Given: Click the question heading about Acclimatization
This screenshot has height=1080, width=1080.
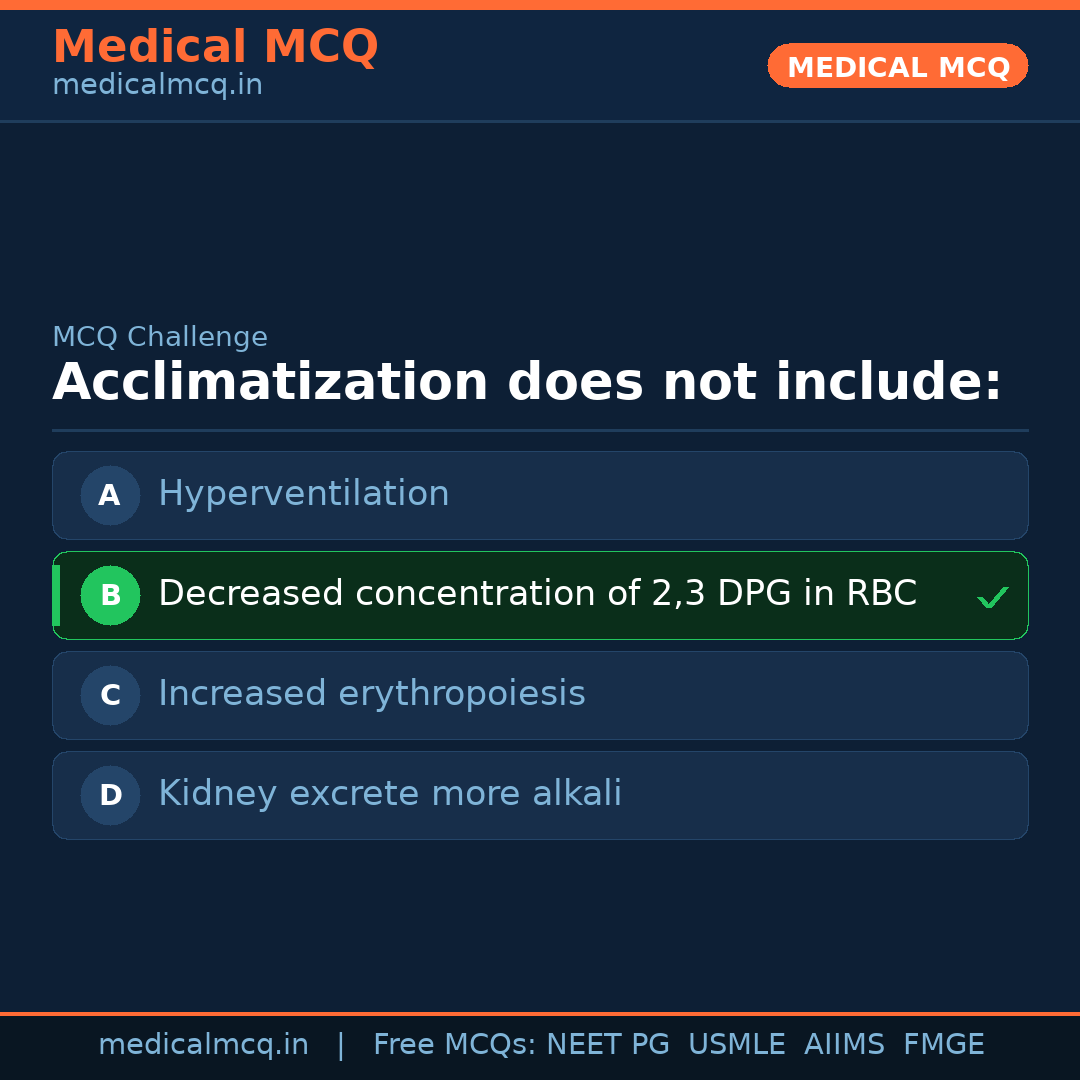Looking at the screenshot, I should (527, 383).
